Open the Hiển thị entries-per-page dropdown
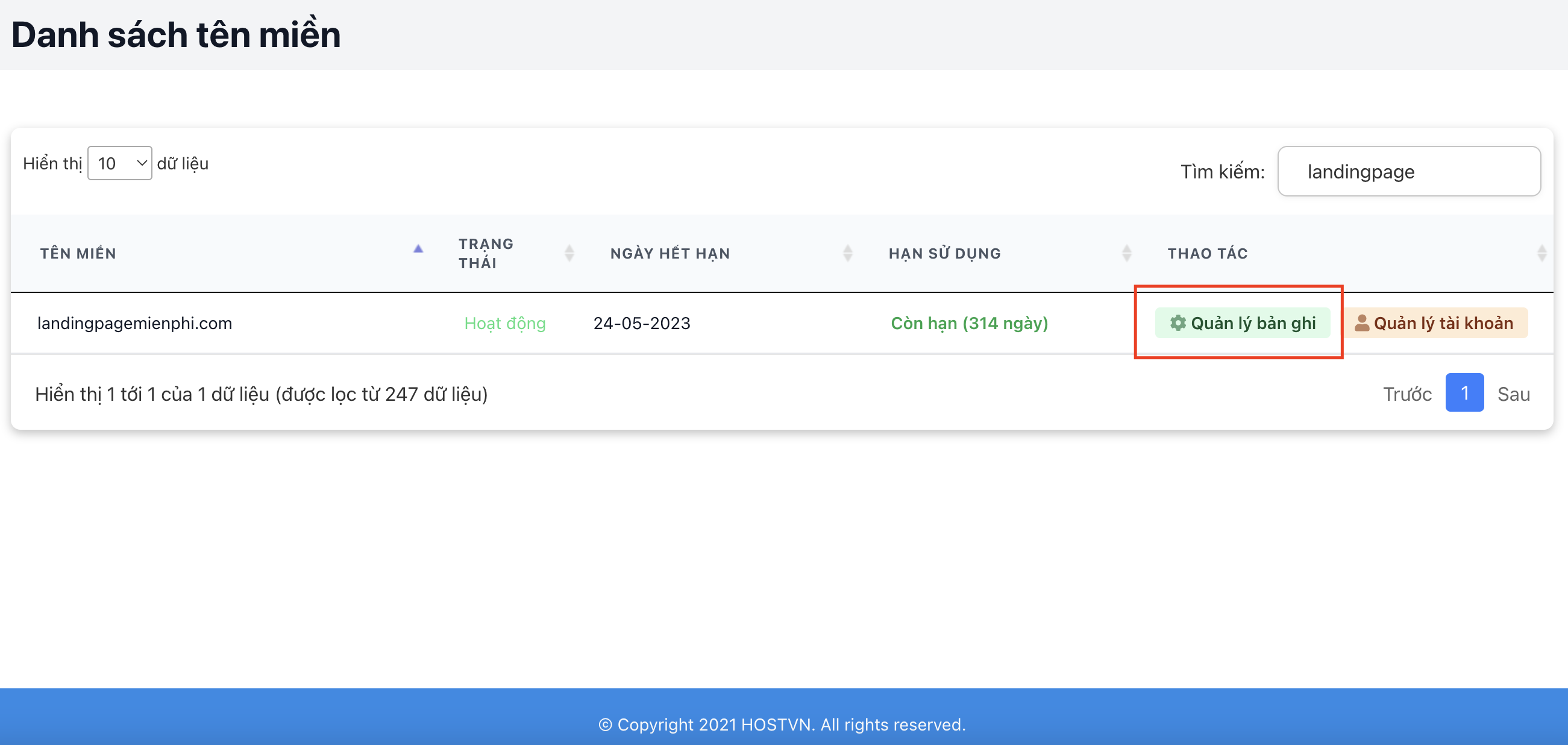1568x745 pixels. [x=120, y=163]
